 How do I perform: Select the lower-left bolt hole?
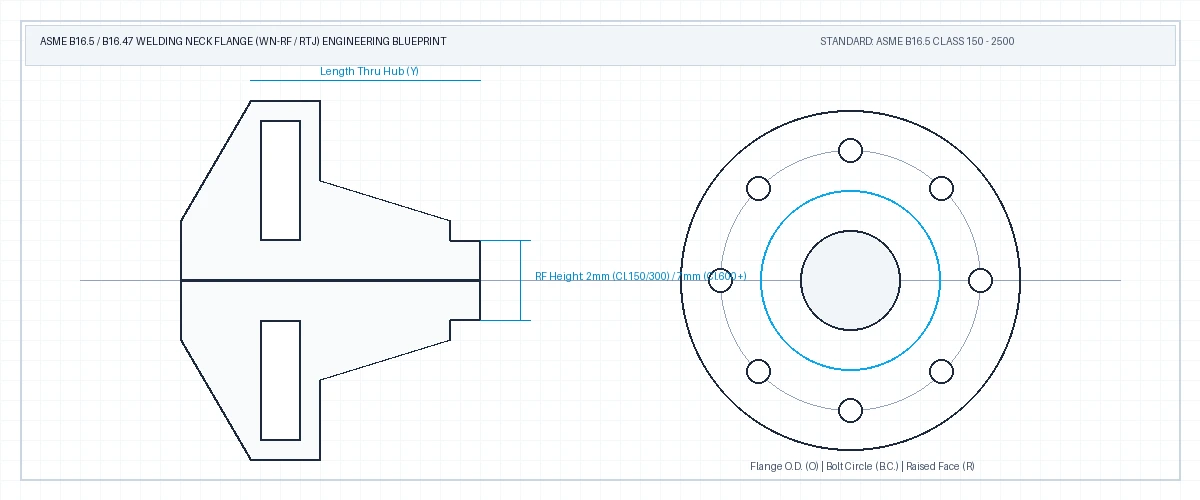tap(758, 372)
